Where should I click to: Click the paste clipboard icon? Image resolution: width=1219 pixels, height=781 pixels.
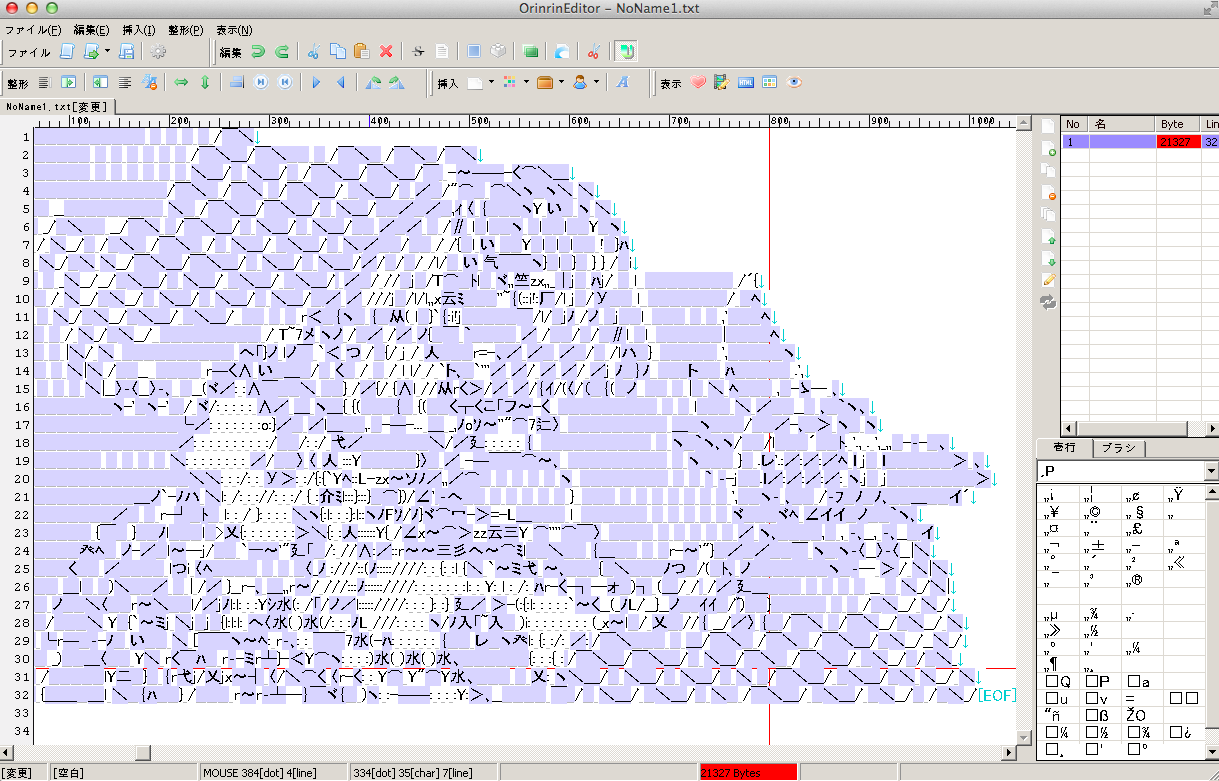tap(362, 51)
